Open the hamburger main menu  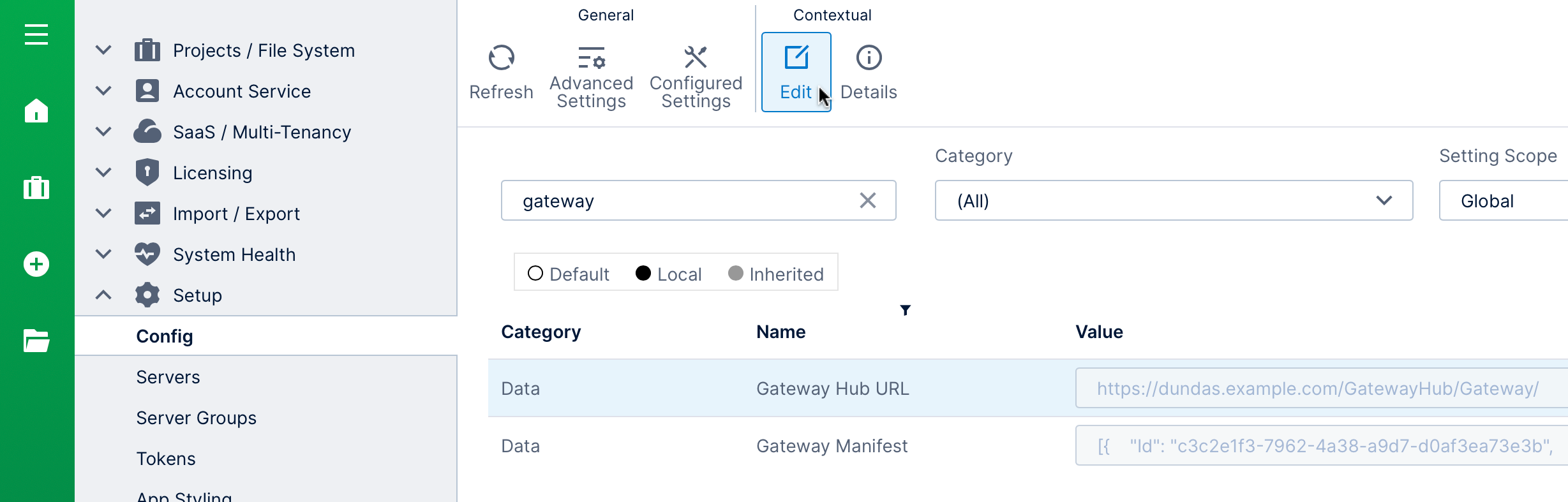coord(36,34)
